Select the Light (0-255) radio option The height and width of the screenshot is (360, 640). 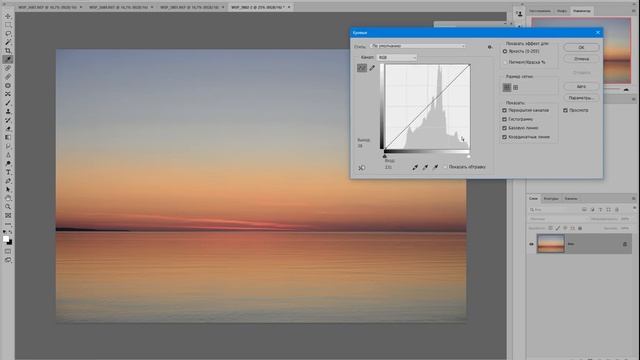tap(505, 51)
